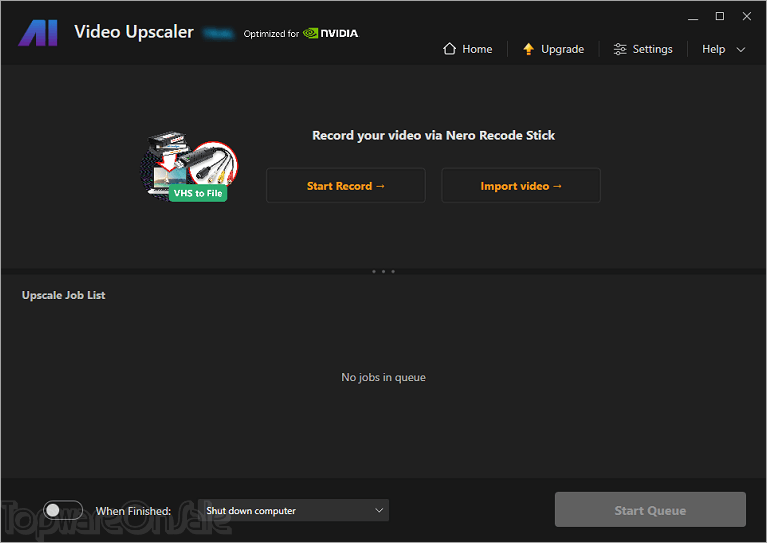The width and height of the screenshot is (767, 543).
Task: Click the Optimized for label
Action: click(x=271, y=34)
